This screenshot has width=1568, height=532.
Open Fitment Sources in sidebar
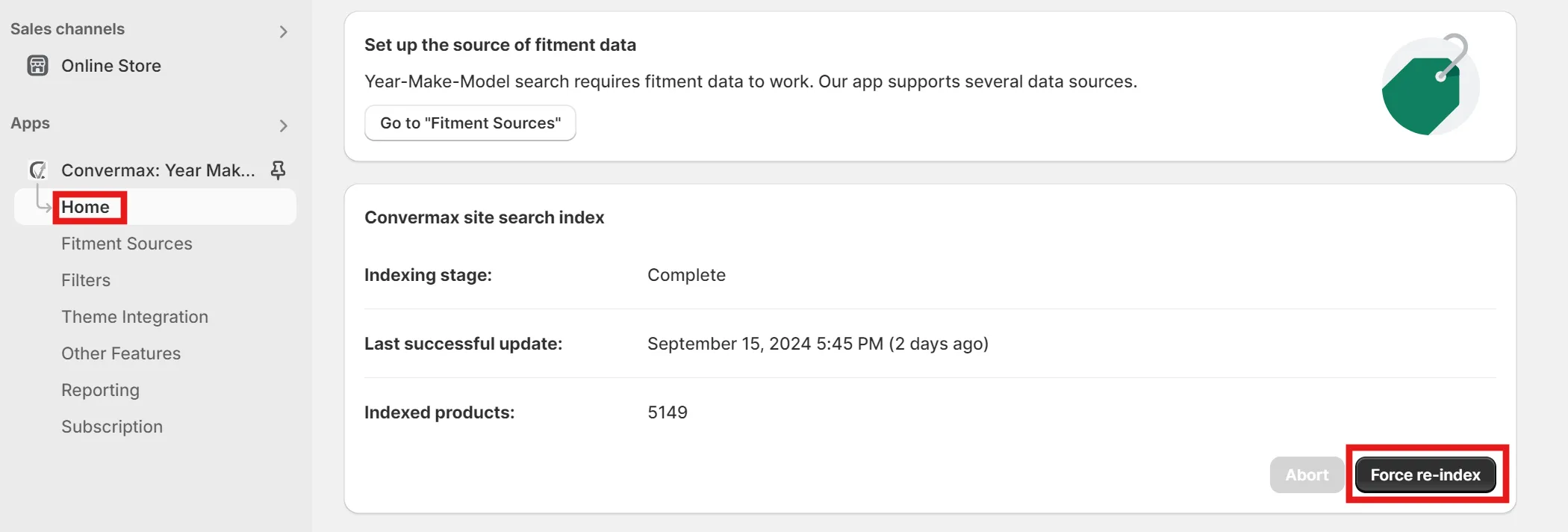point(126,244)
